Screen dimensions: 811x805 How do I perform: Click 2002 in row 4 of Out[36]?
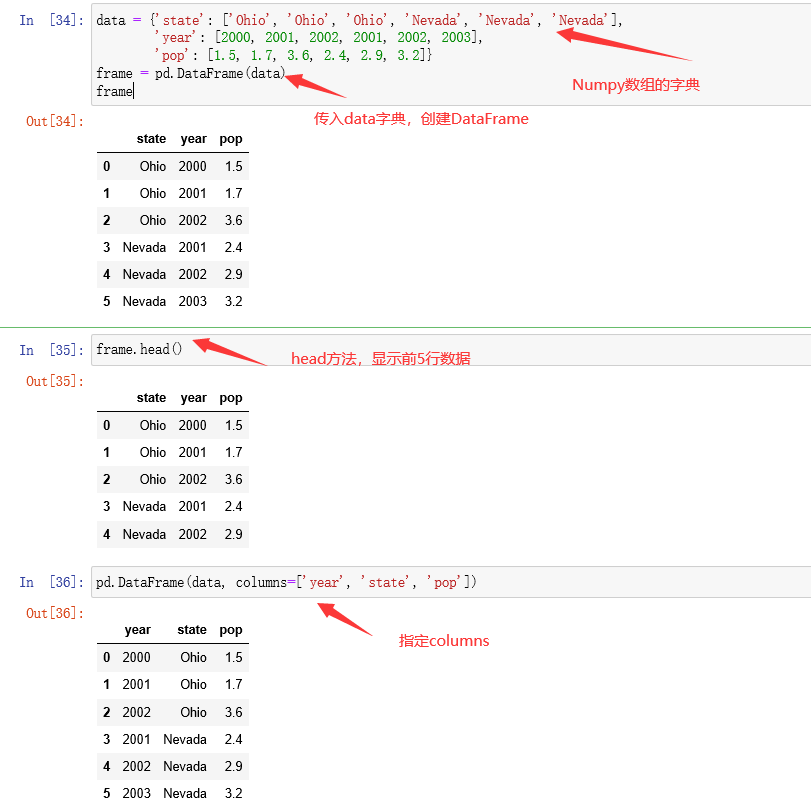137,766
